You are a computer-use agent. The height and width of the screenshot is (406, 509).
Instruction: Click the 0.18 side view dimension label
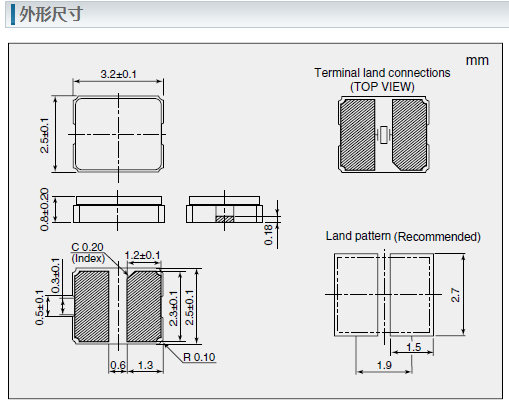tap(268, 235)
